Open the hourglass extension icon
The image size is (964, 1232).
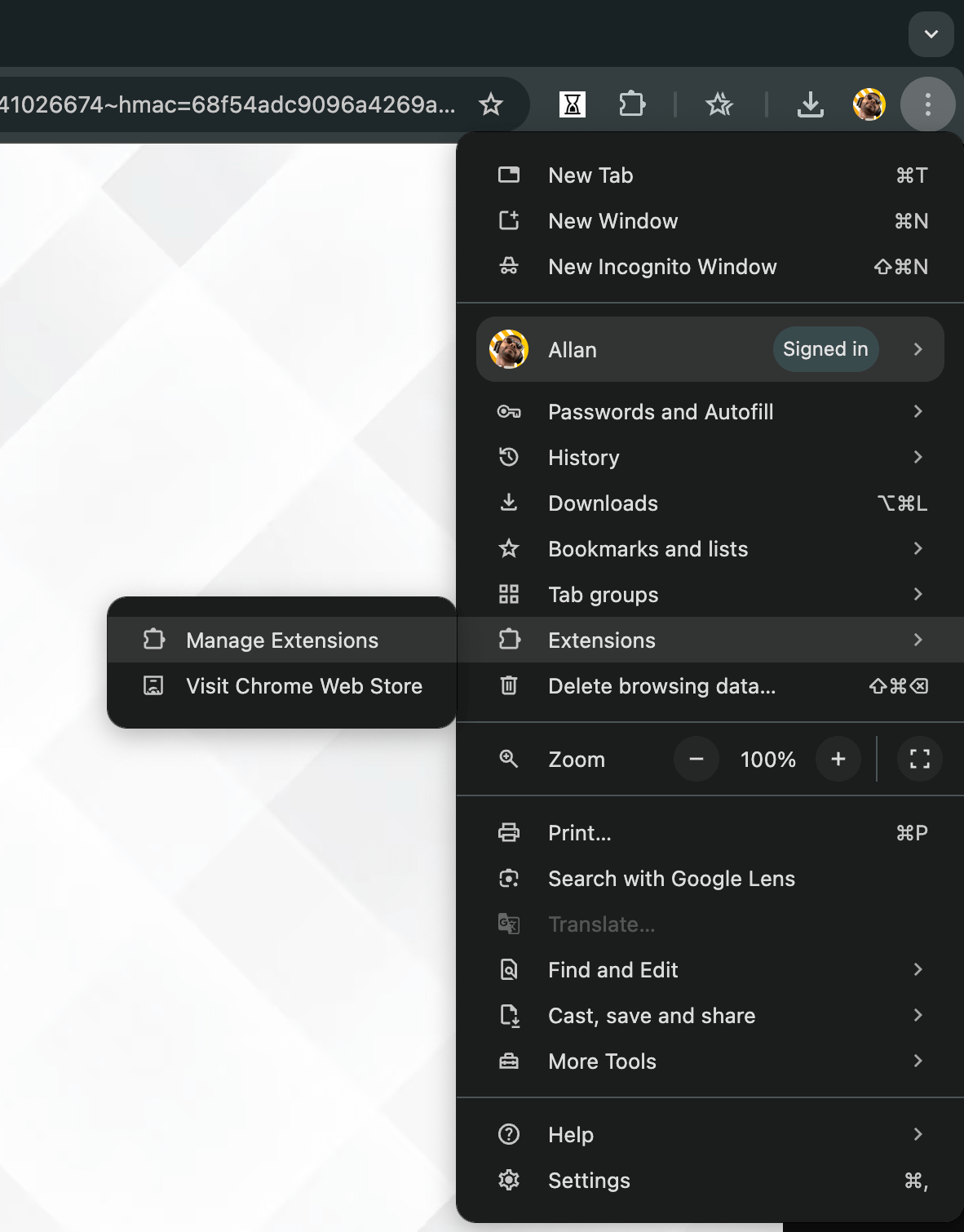click(x=573, y=104)
